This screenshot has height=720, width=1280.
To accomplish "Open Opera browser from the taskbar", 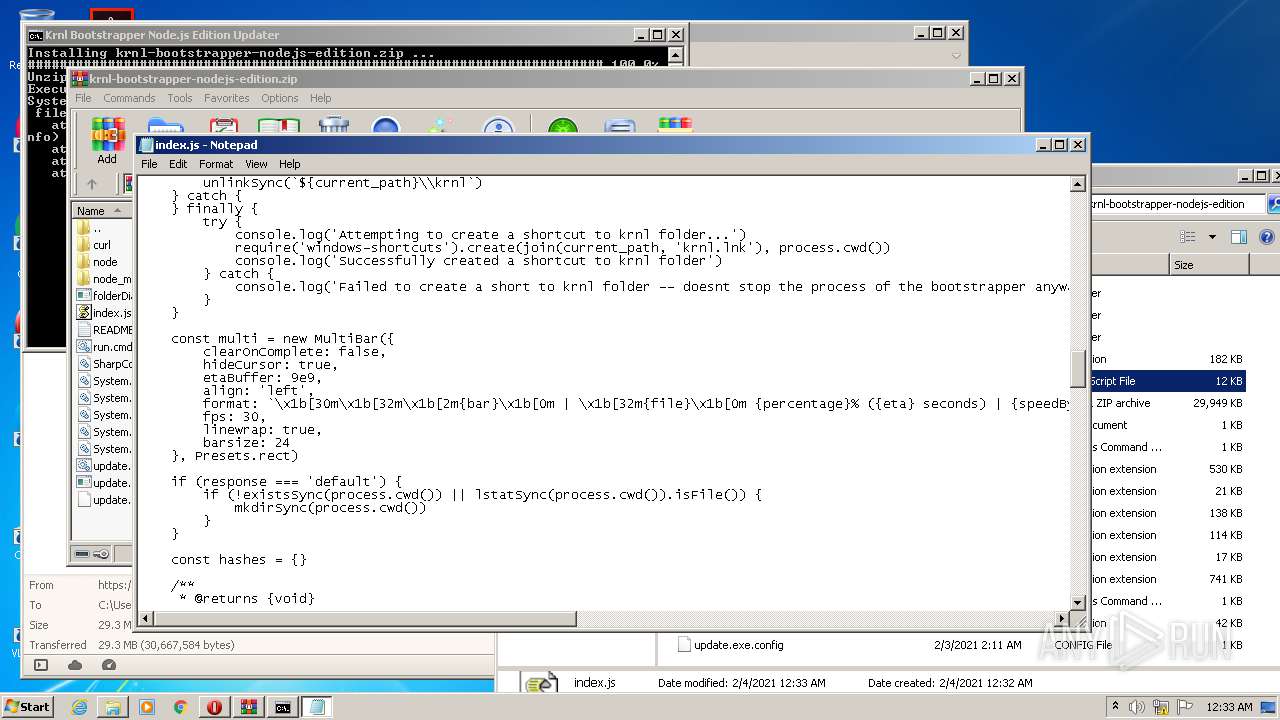I will (215, 707).
